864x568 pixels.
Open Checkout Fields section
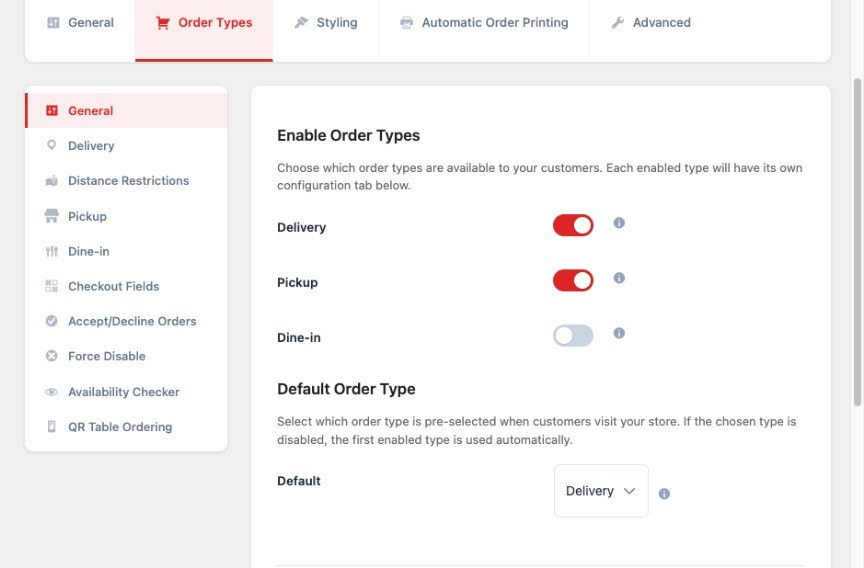click(126, 286)
